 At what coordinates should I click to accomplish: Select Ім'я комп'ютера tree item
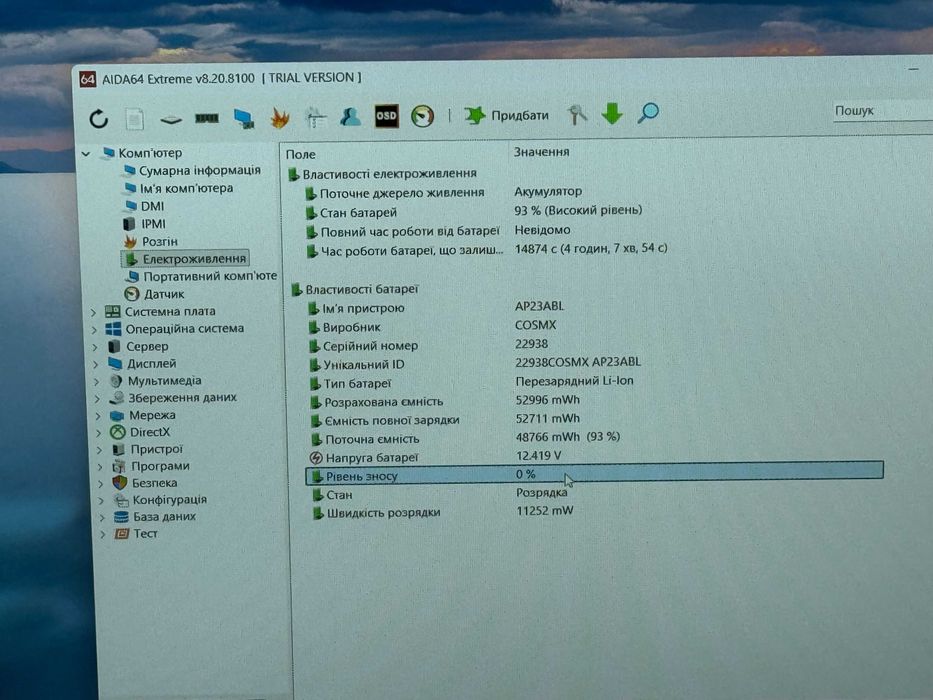[x=179, y=189]
